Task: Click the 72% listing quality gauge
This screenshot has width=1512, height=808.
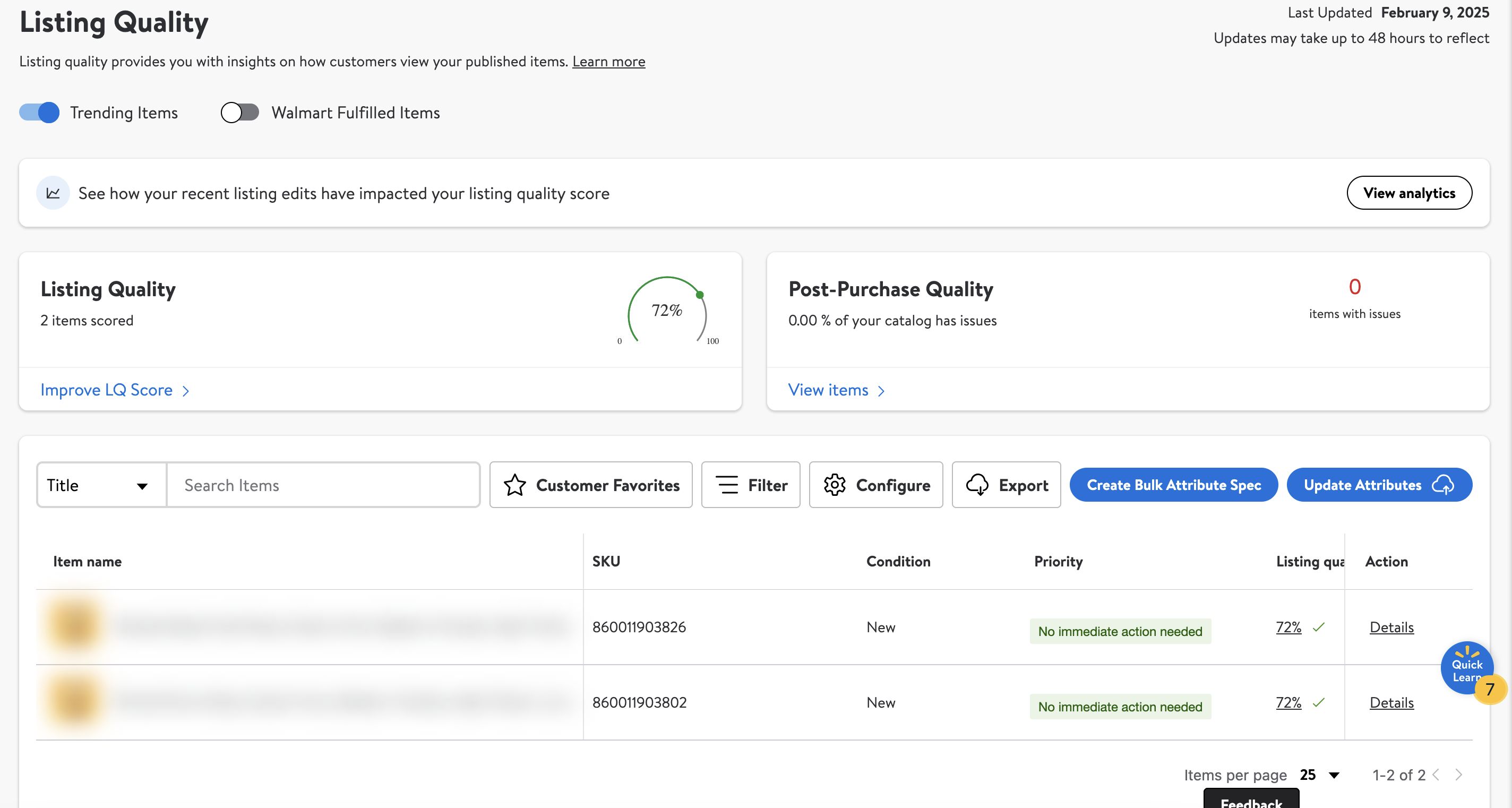Action: point(667,311)
